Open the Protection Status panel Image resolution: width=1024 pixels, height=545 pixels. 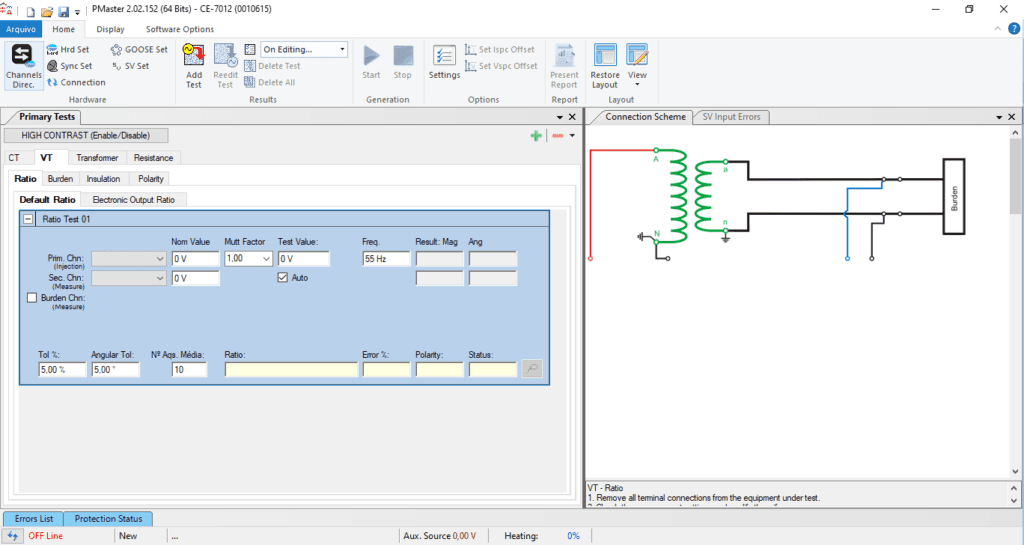click(109, 518)
